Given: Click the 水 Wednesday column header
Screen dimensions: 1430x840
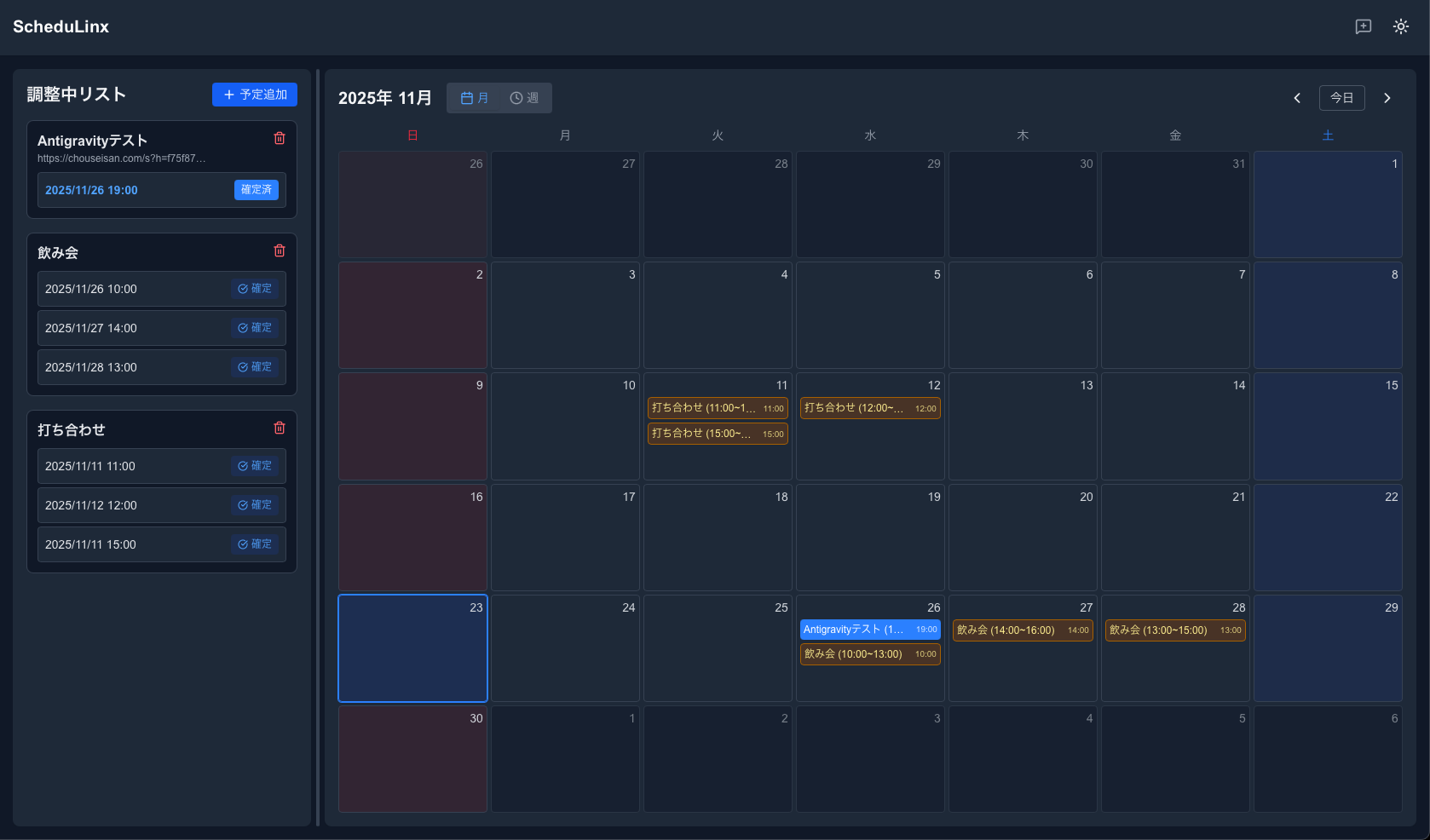Looking at the screenshot, I should tap(870, 135).
